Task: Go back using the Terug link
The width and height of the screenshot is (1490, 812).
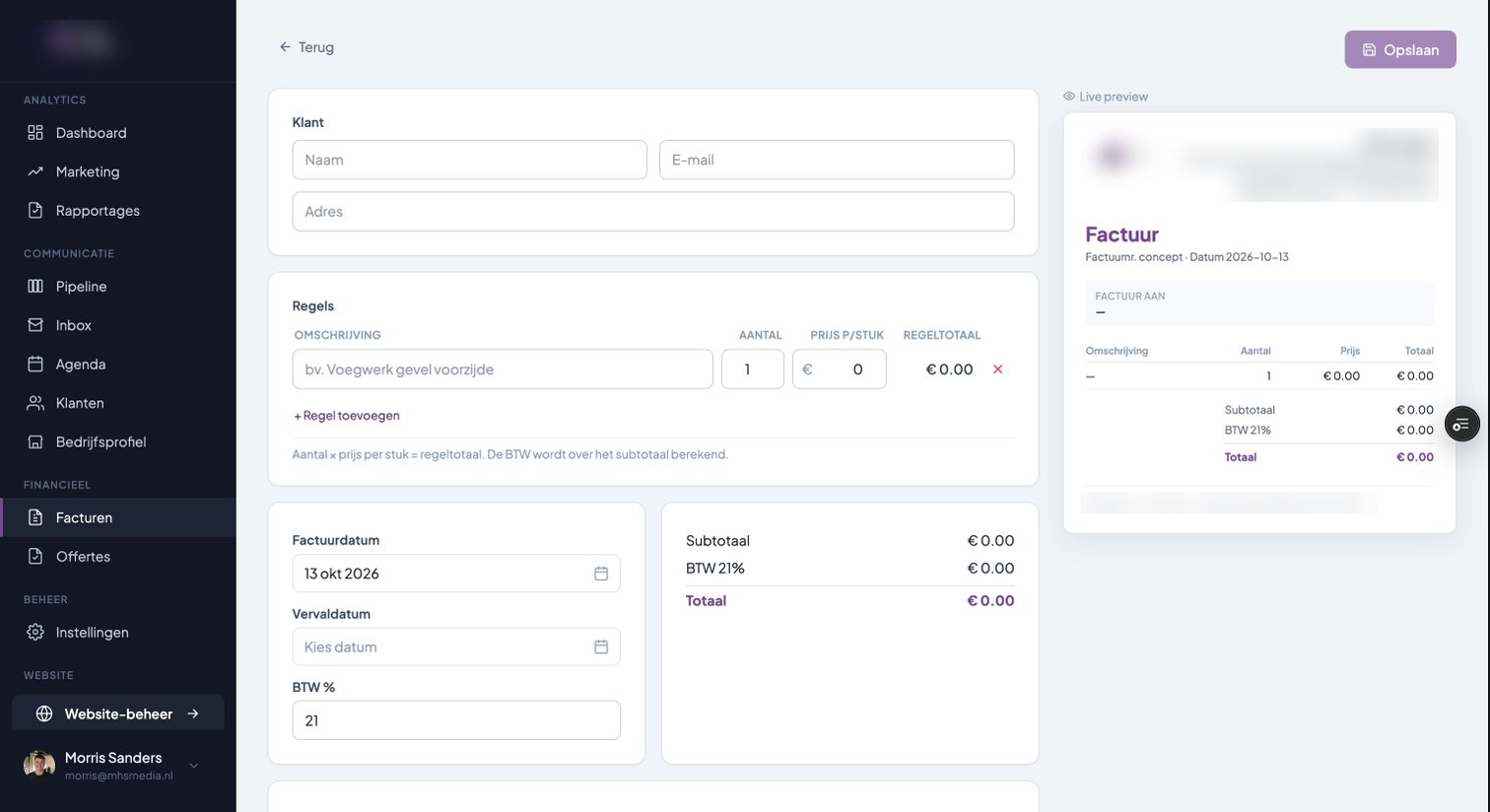Action: pos(306,47)
